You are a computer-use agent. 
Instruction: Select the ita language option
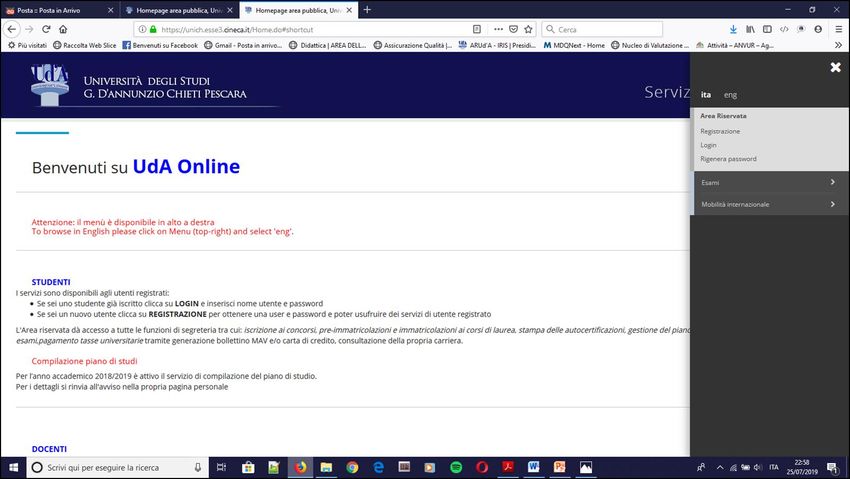click(x=706, y=95)
